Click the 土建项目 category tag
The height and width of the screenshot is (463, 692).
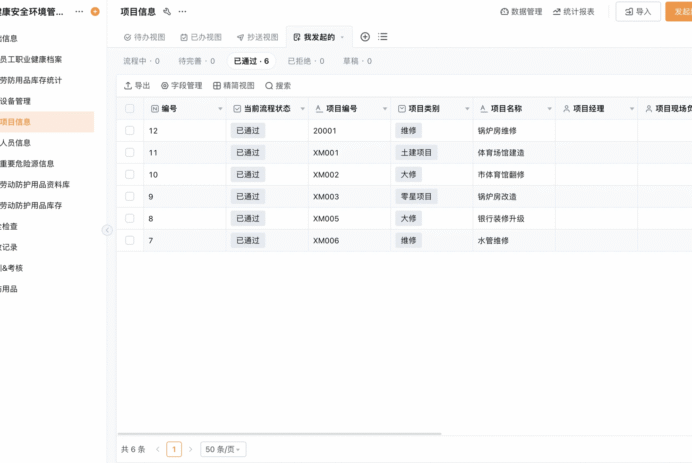[x=416, y=153]
